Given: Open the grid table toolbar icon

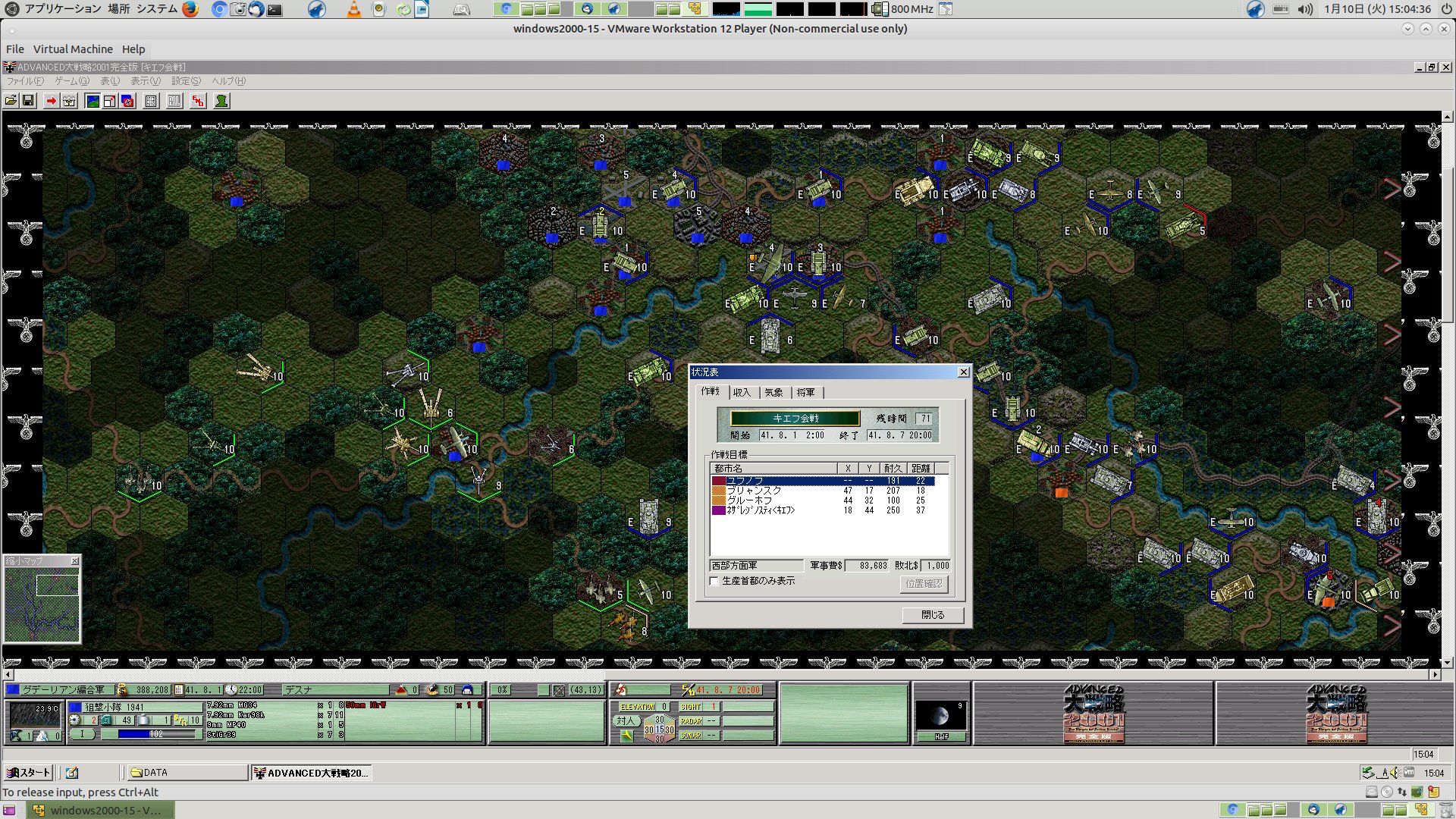Looking at the screenshot, I should pos(151,101).
